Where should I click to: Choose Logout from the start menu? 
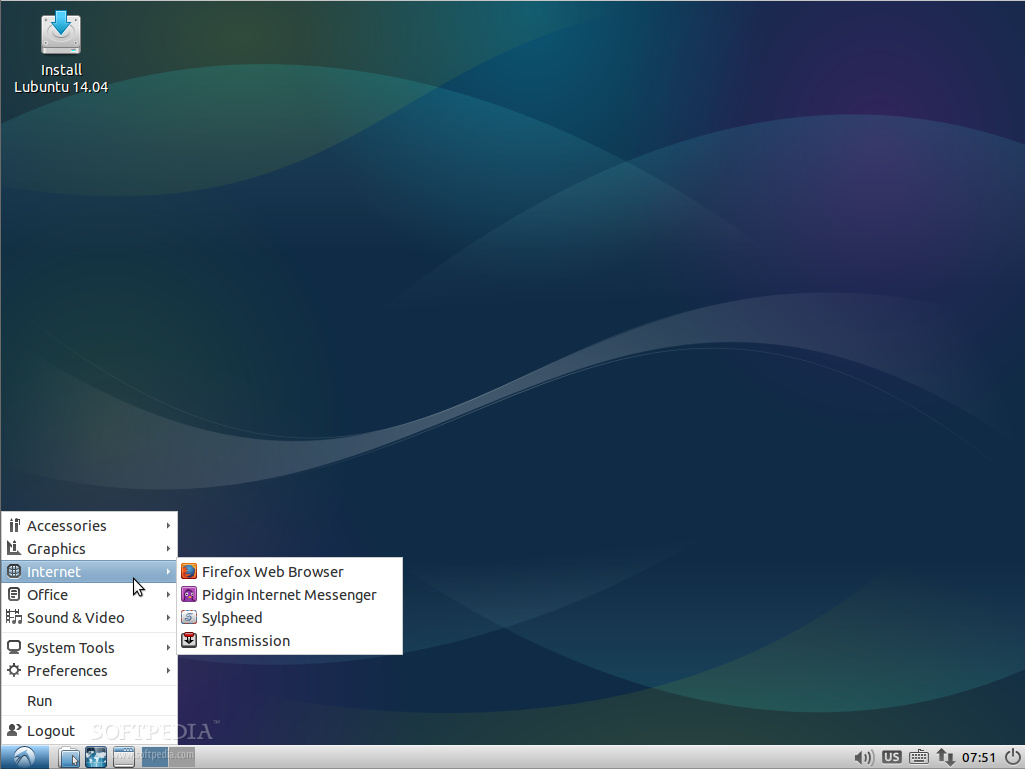[90, 730]
